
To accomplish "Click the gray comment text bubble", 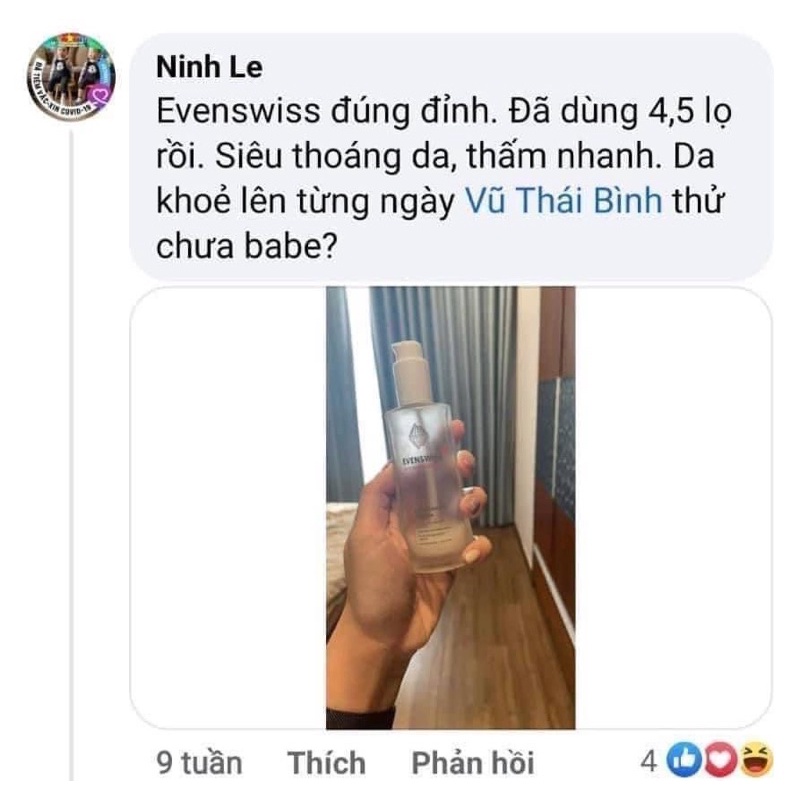I will point(452,157).
